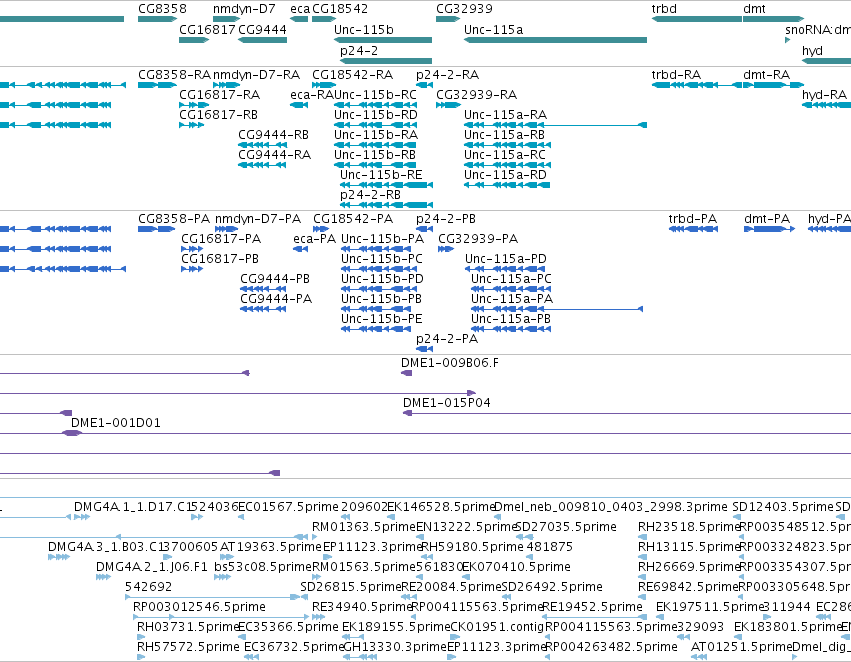Choose the dmt-RA transcript label

[766, 74]
